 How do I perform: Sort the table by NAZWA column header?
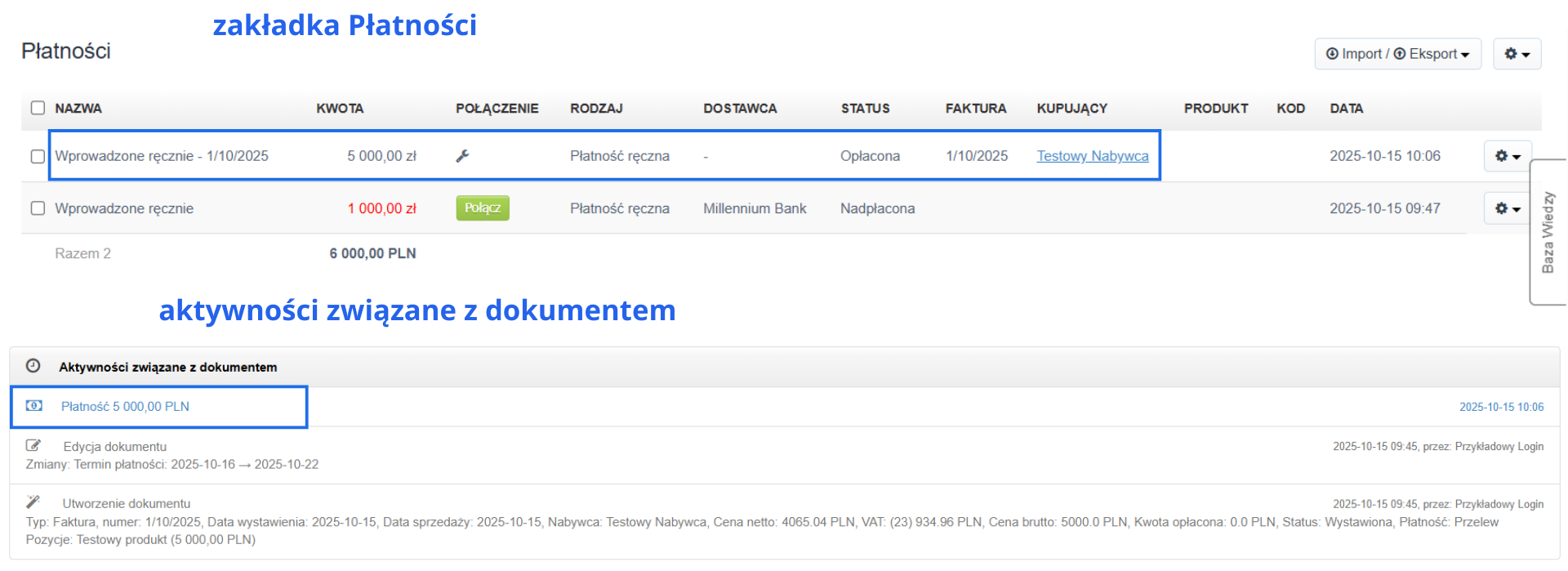pyautogui.click(x=78, y=109)
